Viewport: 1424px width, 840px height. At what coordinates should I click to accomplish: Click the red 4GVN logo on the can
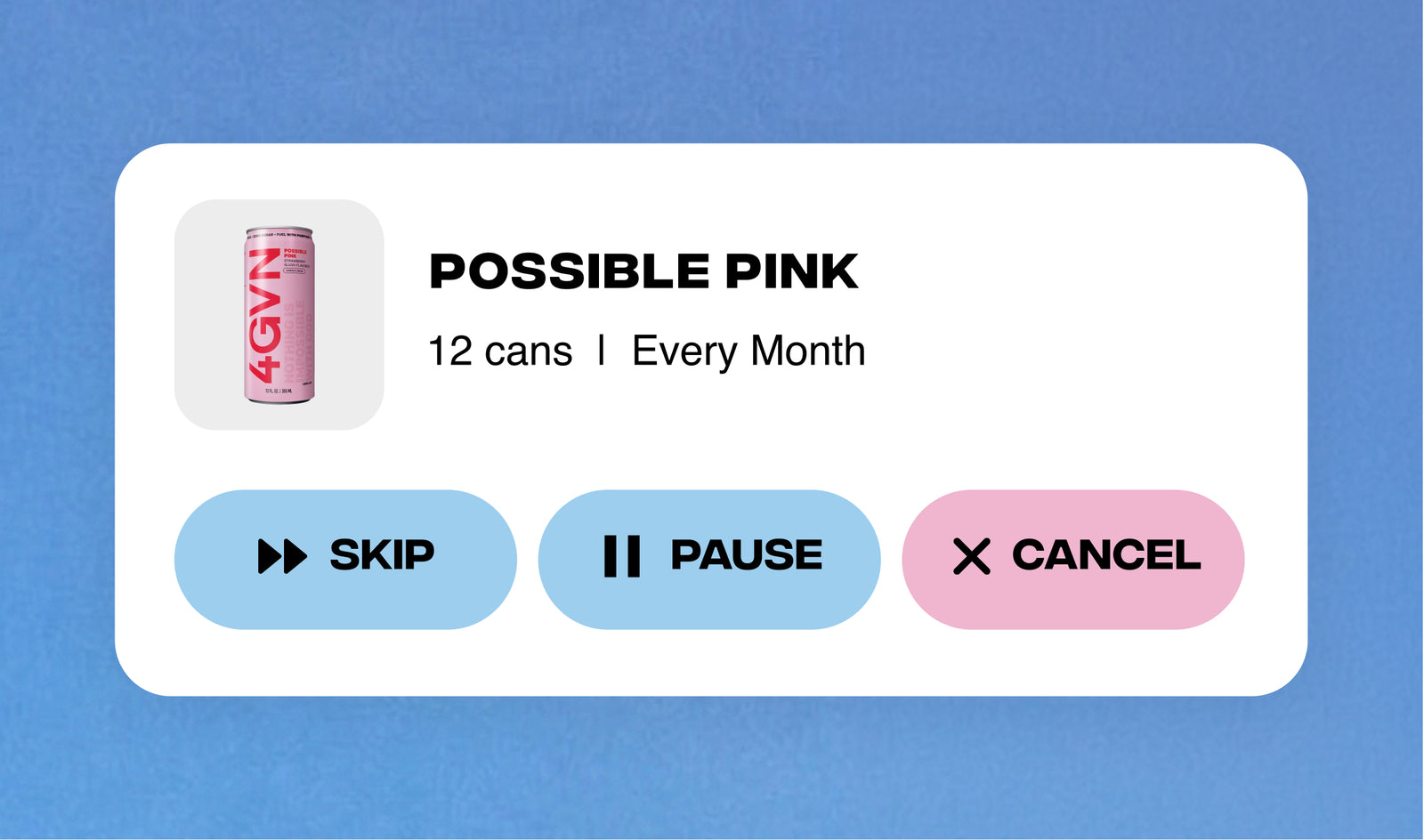pos(264,316)
